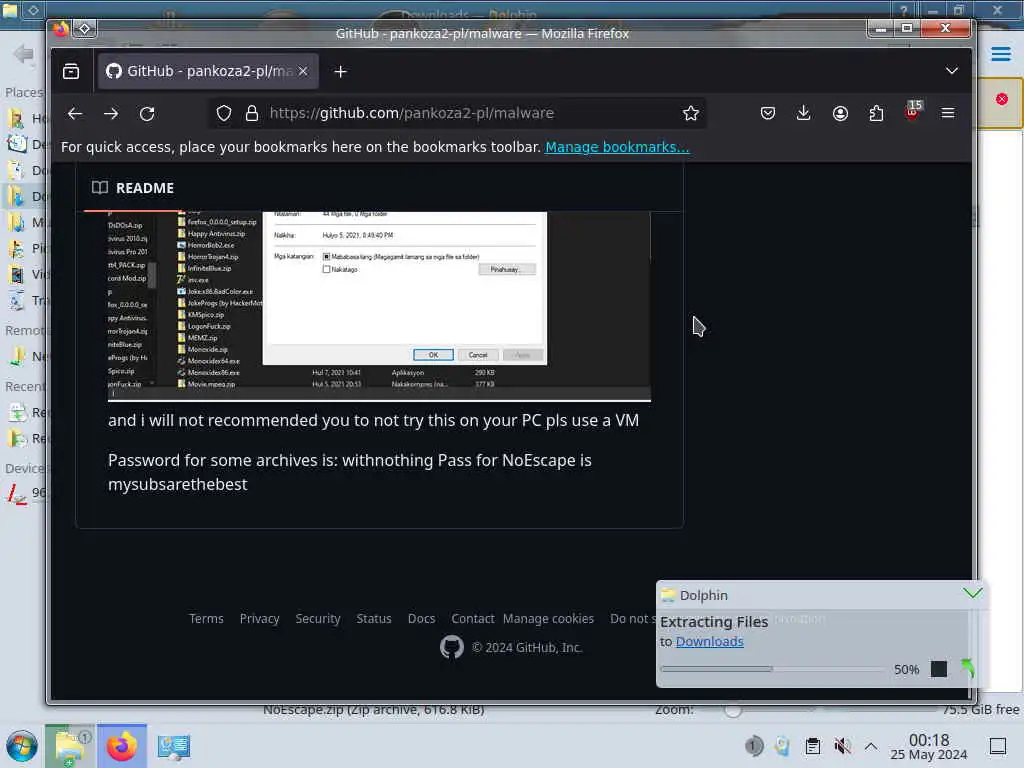Adjust Dolphin zoom slider
Image resolution: width=1024 pixels, height=768 pixels.
click(x=733, y=710)
